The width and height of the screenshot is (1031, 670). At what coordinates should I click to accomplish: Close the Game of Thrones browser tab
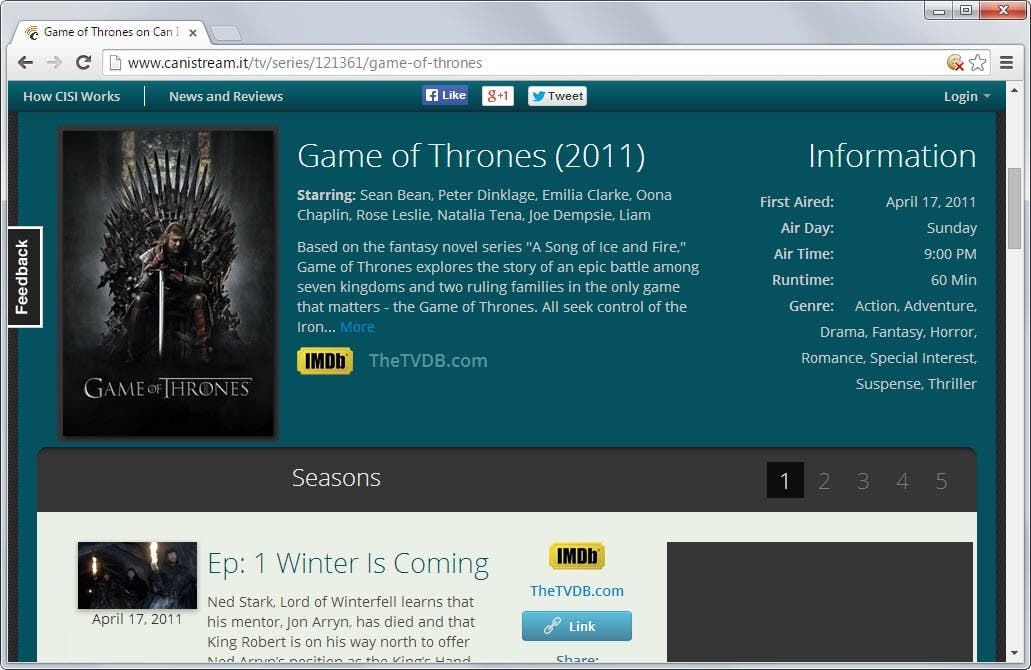click(193, 32)
